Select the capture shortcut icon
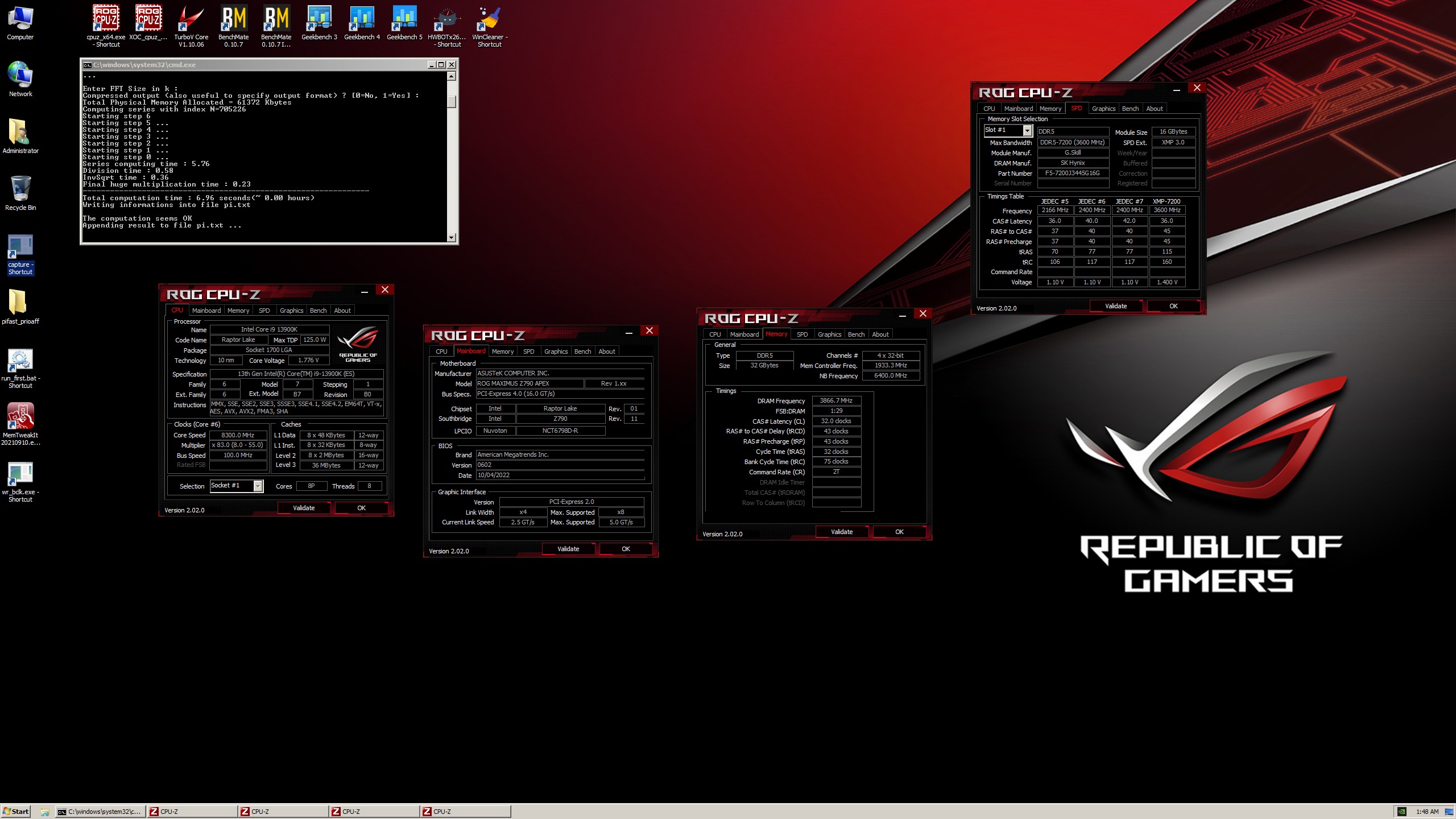 click(20, 254)
